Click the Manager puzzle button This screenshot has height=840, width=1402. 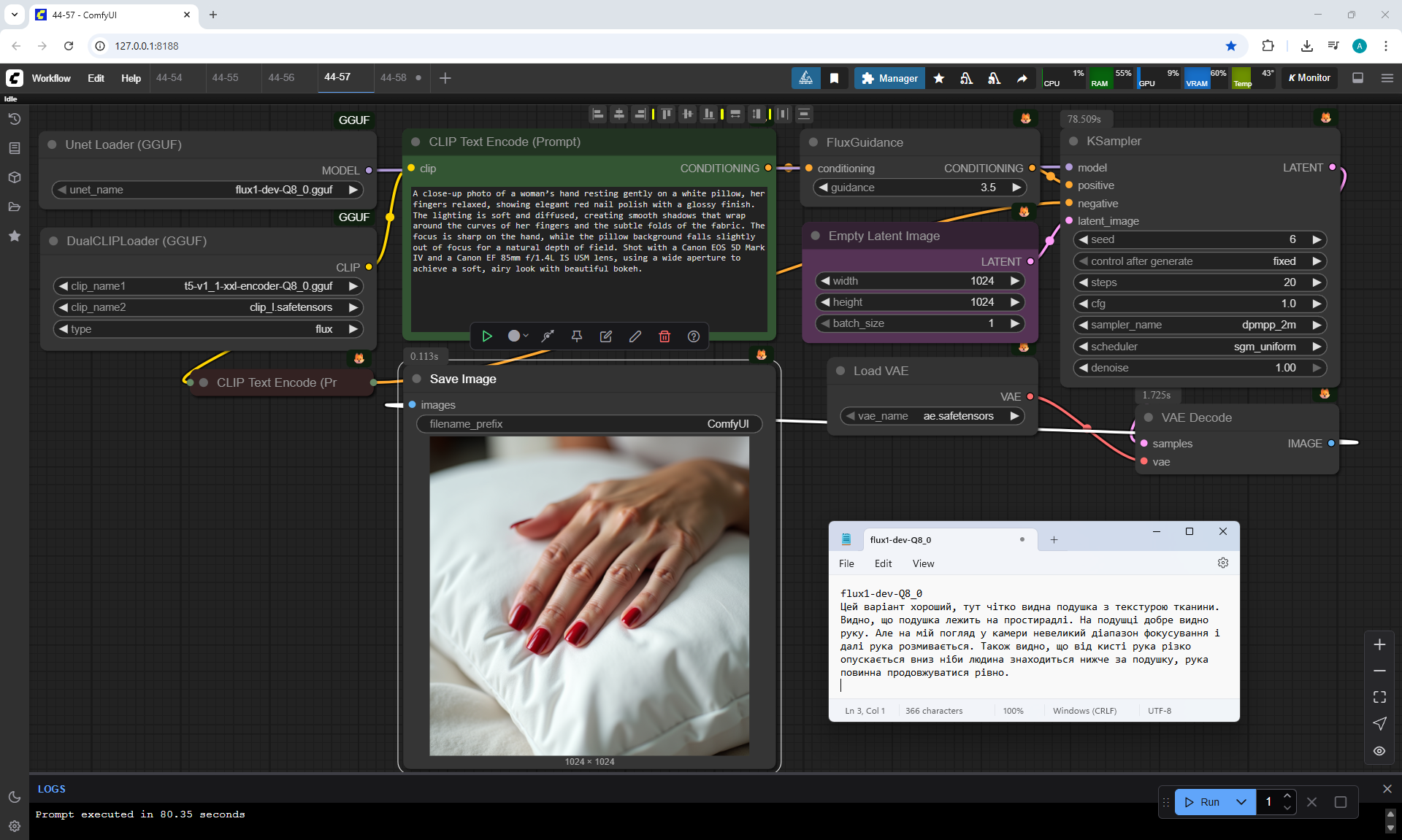(x=889, y=78)
